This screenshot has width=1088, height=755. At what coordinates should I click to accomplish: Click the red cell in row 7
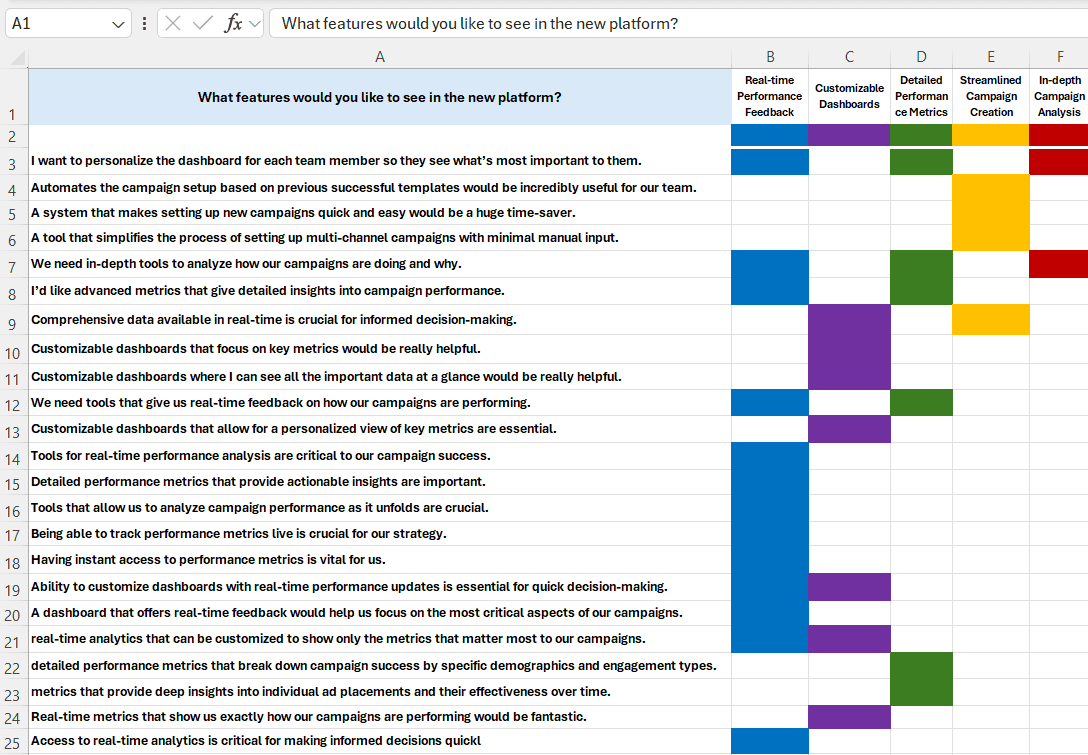tap(1060, 264)
